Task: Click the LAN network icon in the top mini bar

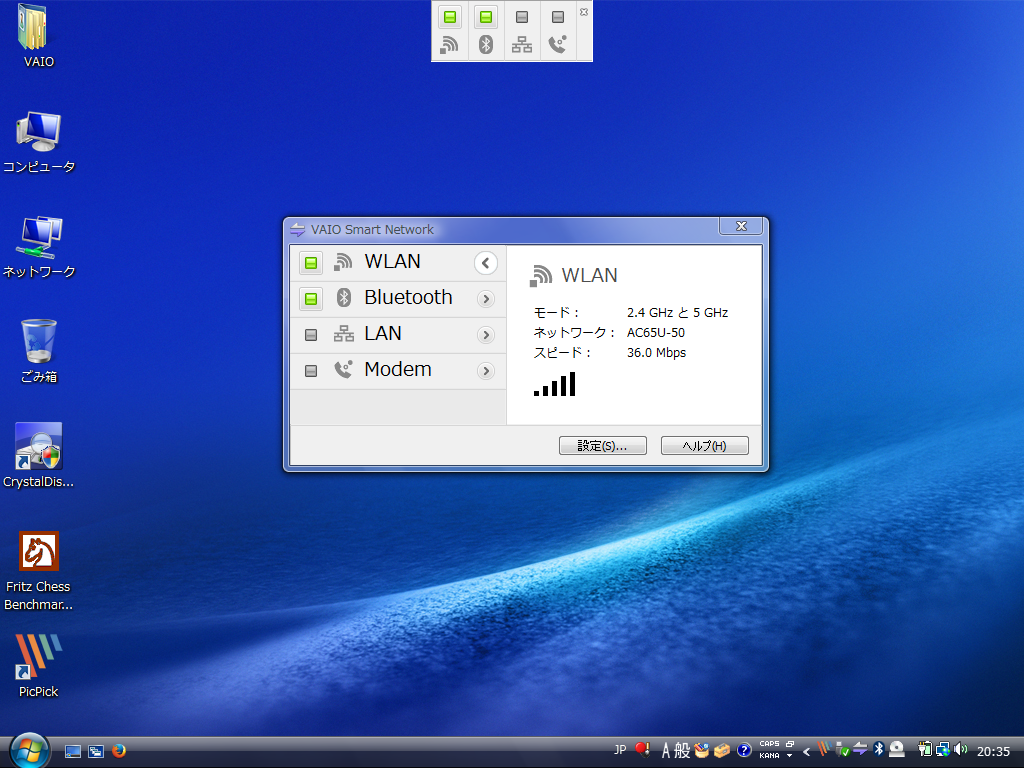Action: [x=522, y=45]
